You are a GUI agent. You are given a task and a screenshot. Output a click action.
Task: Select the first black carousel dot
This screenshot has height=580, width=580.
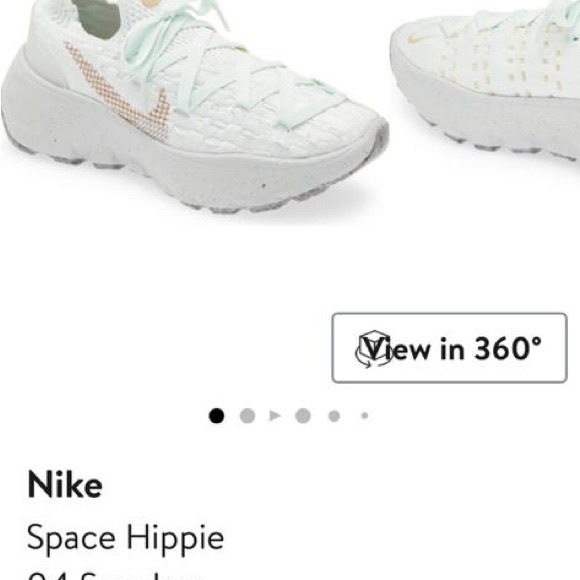tap(216, 416)
